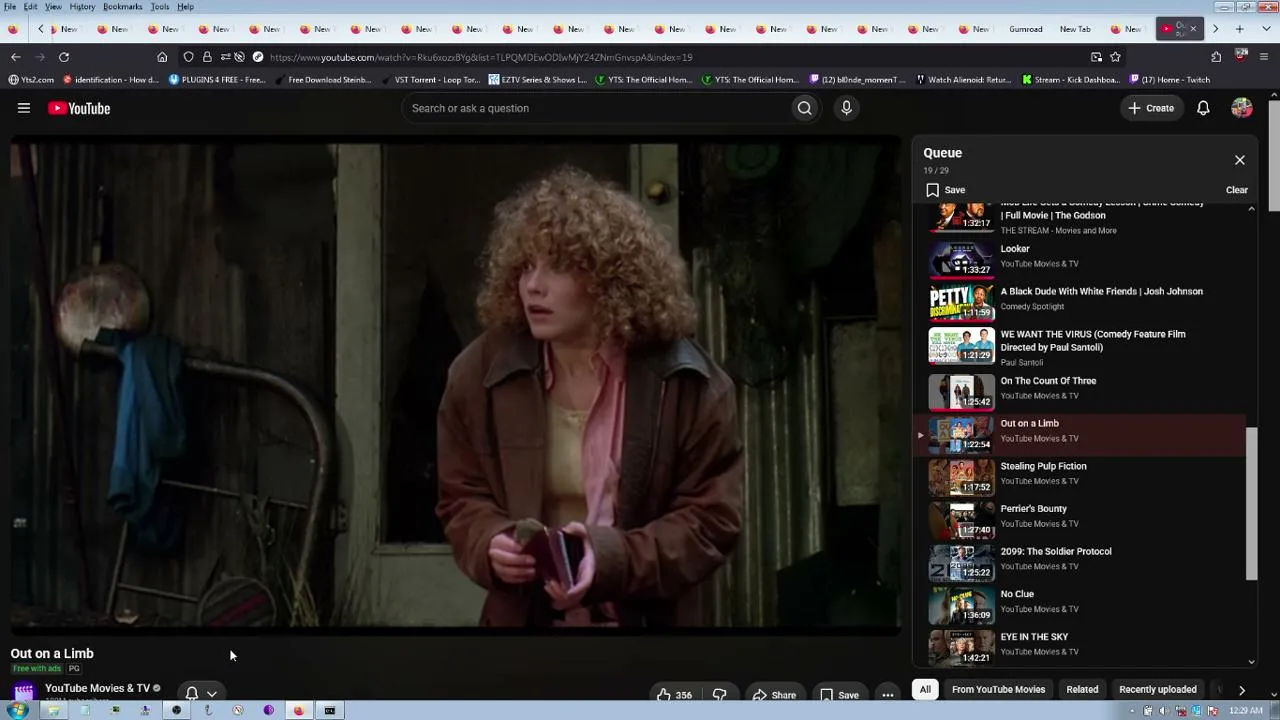
Task: Go to the browser home page
Action: (x=162, y=57)
